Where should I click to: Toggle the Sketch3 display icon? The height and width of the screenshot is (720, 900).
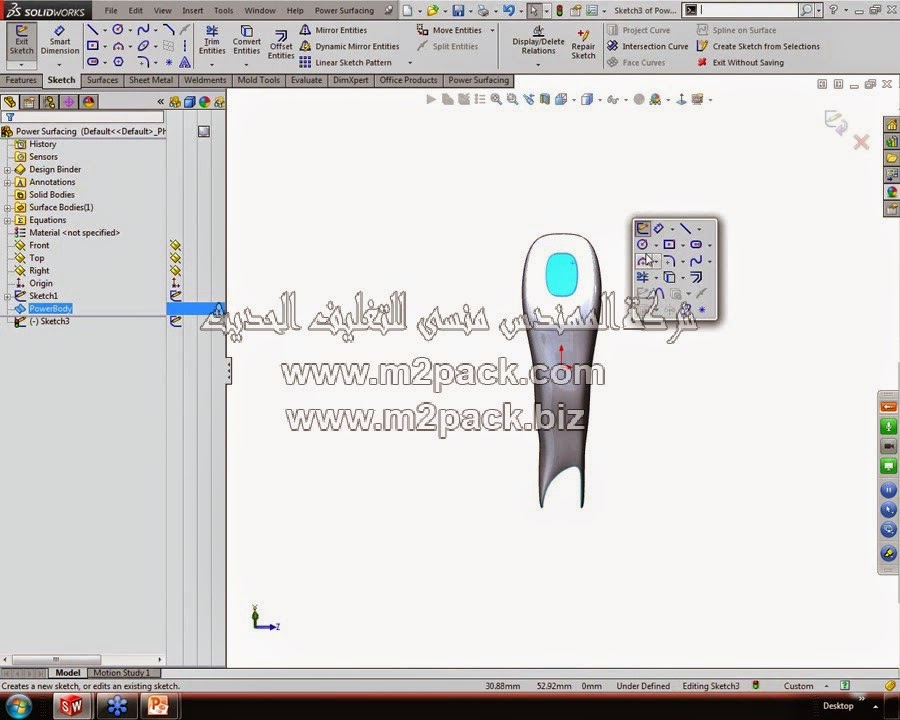(x=176, y=321)
